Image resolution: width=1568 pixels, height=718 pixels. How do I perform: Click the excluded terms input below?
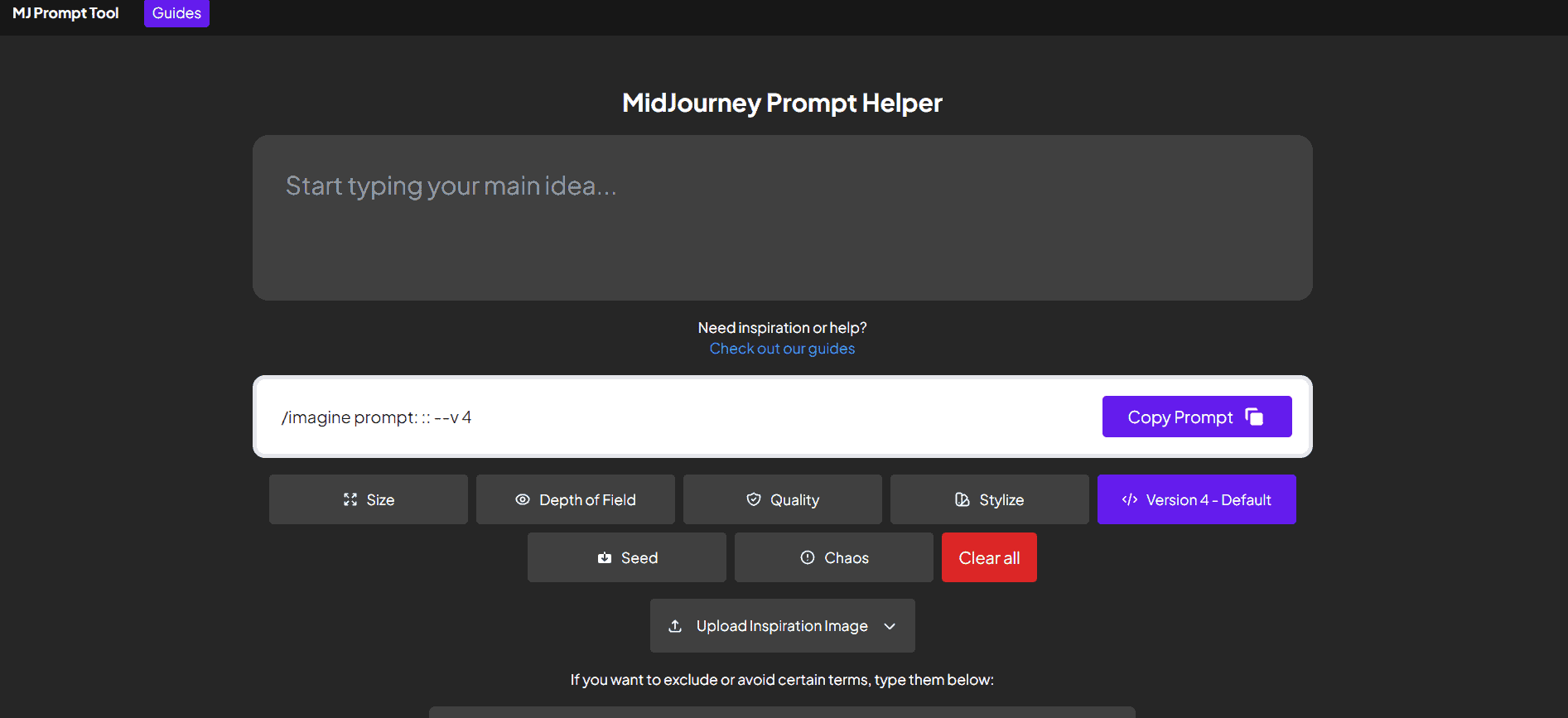point(781,712)
